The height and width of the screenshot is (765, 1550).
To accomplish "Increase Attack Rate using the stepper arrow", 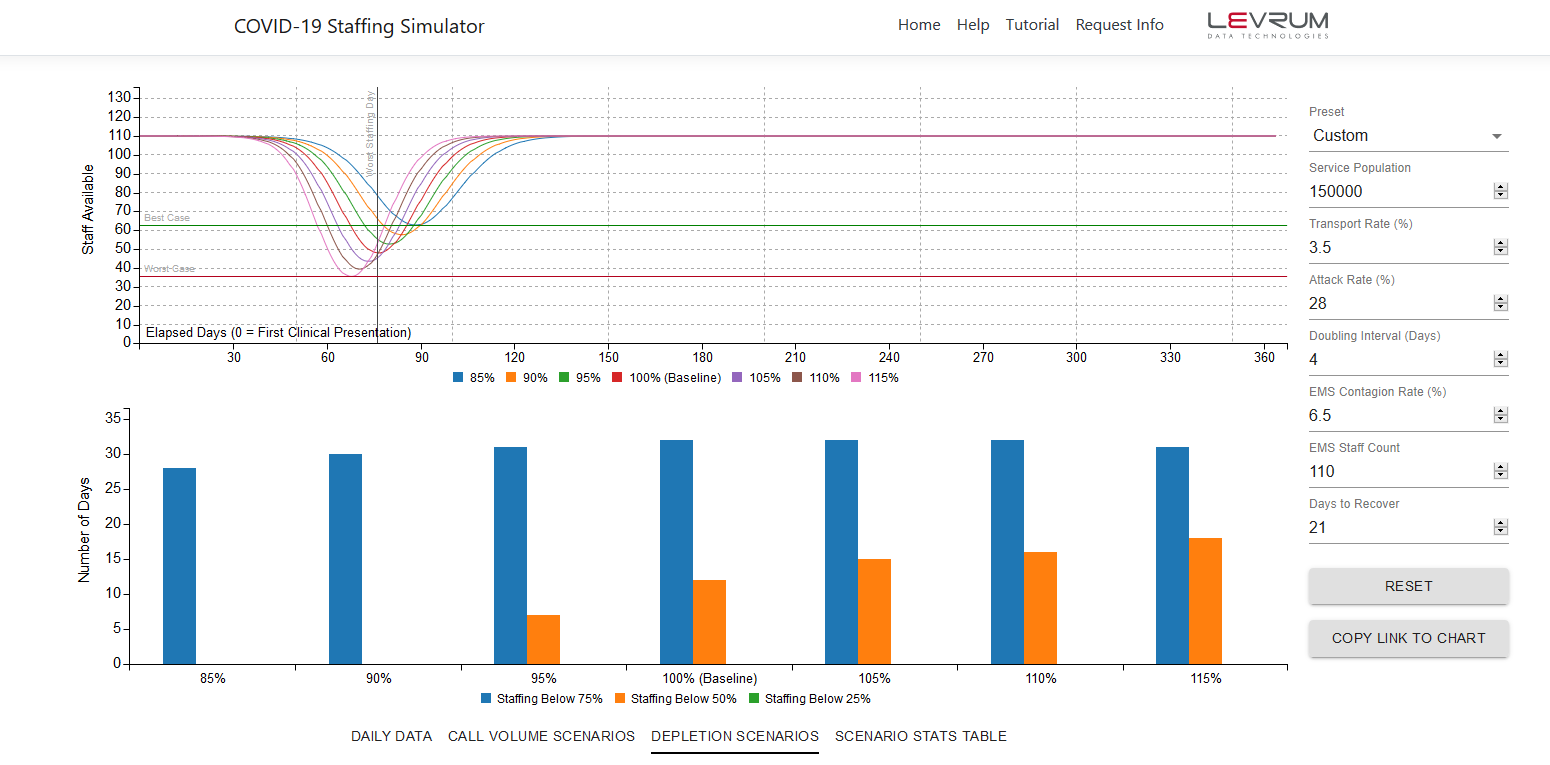I will [1501, 298].
